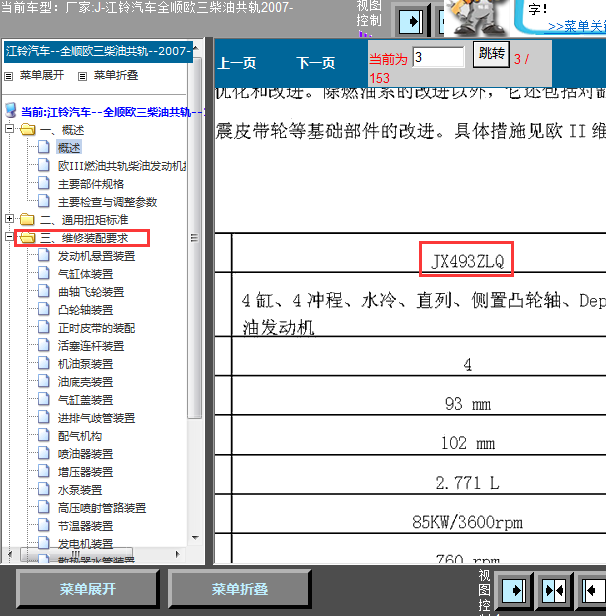Click the 跳转 jump button
The height and width of the screenshot is (616, 606).
(x=491, y=54)
